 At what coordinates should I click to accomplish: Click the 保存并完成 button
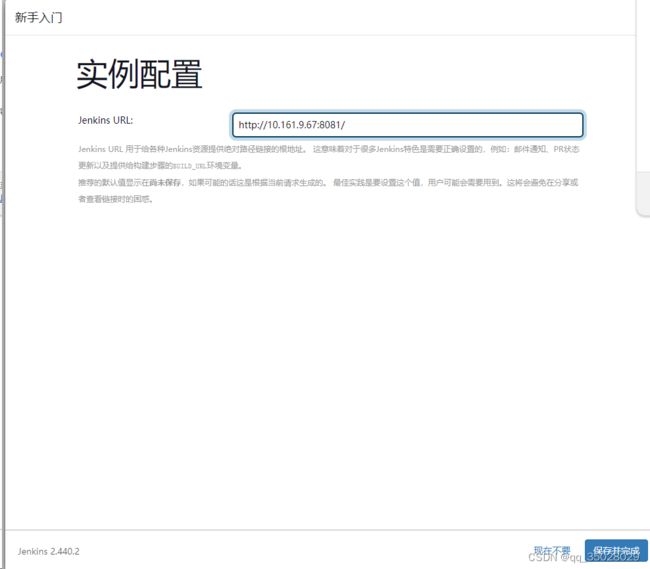pos(616,550)
